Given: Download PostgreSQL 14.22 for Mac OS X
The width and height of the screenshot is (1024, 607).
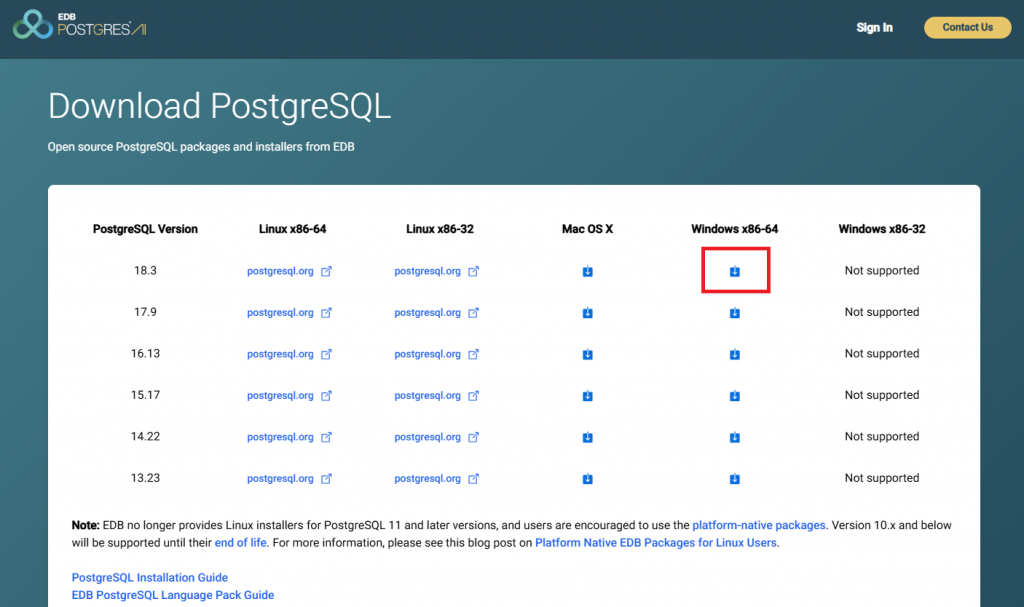Looking at the screenshot, I should pyautogui.click(x=587, y=437).
